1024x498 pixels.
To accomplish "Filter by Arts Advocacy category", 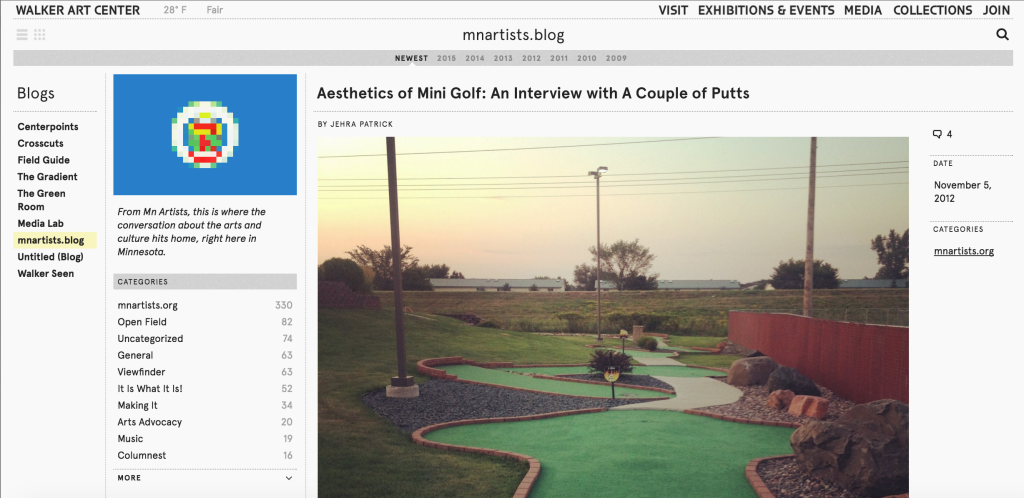I will [x=149, y=422].
